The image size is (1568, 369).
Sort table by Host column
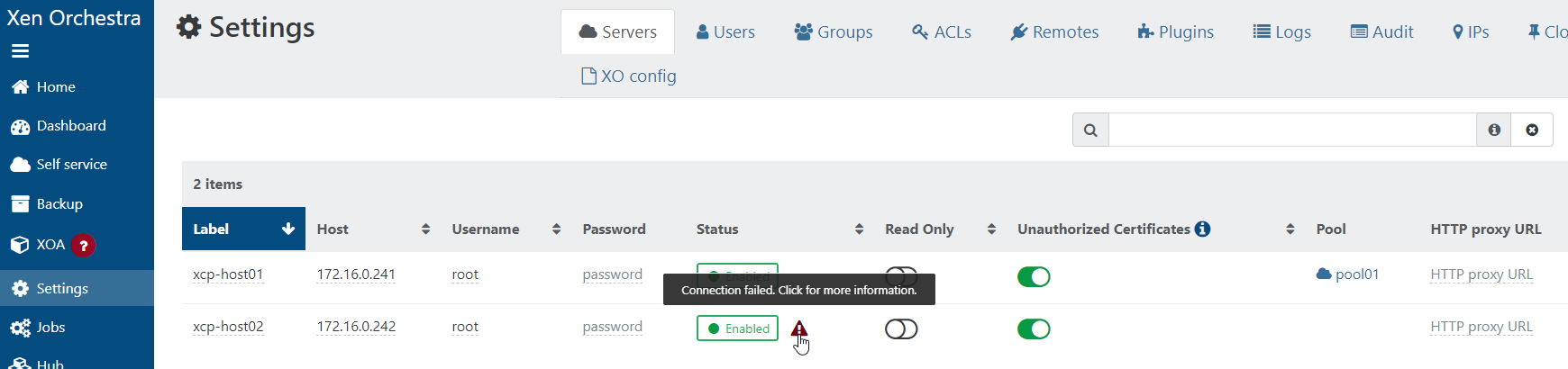pyautogui.click(x=373, y=229)
